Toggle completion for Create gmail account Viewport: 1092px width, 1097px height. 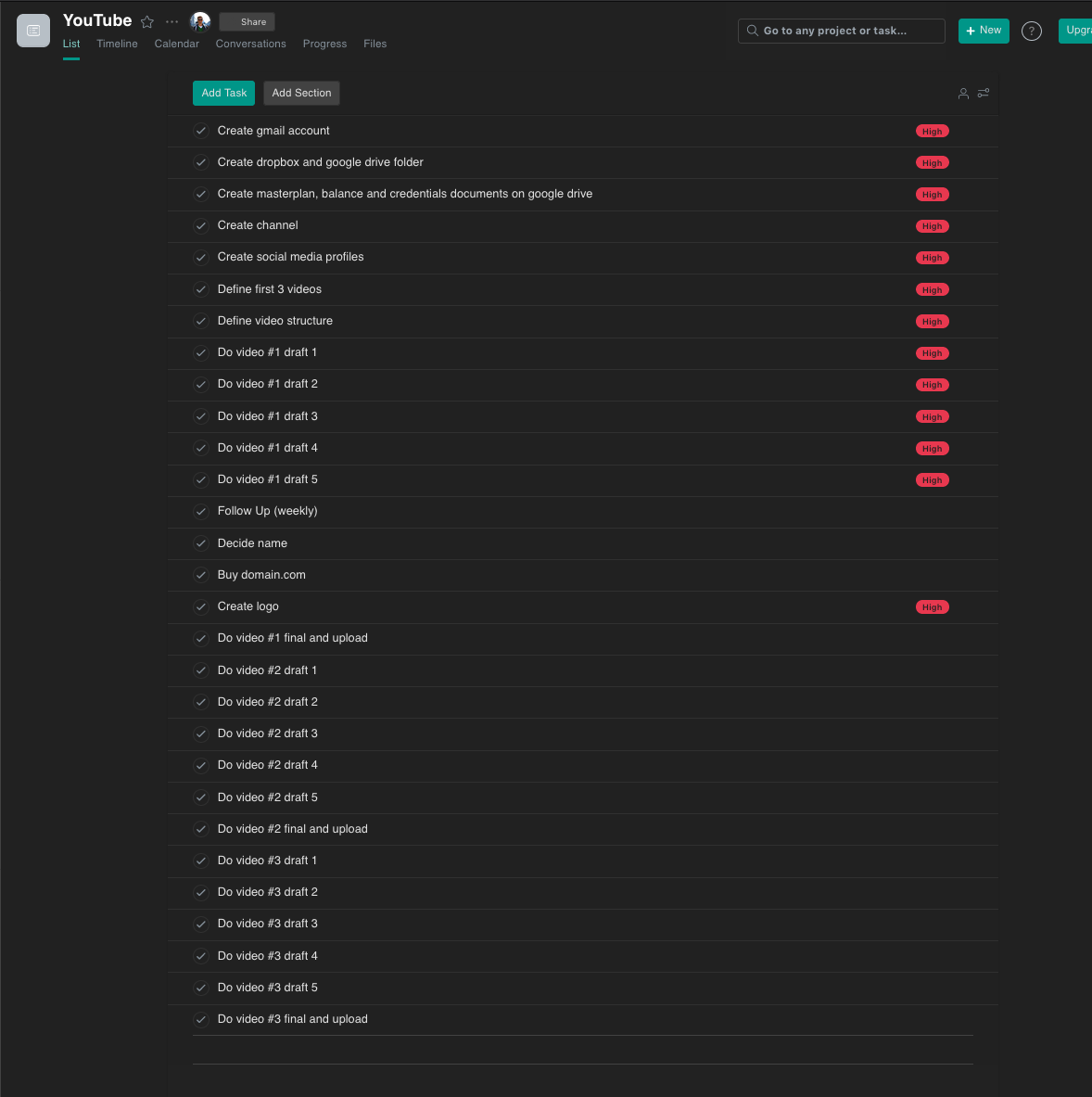(201, 131)
